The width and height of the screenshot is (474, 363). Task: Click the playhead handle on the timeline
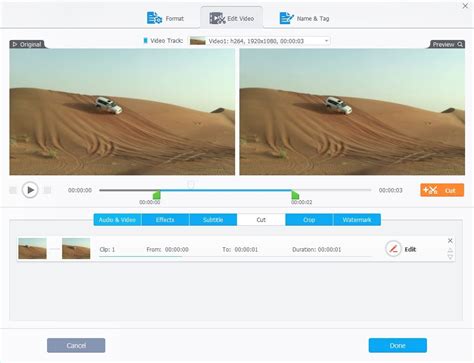(x=191, y=185)
